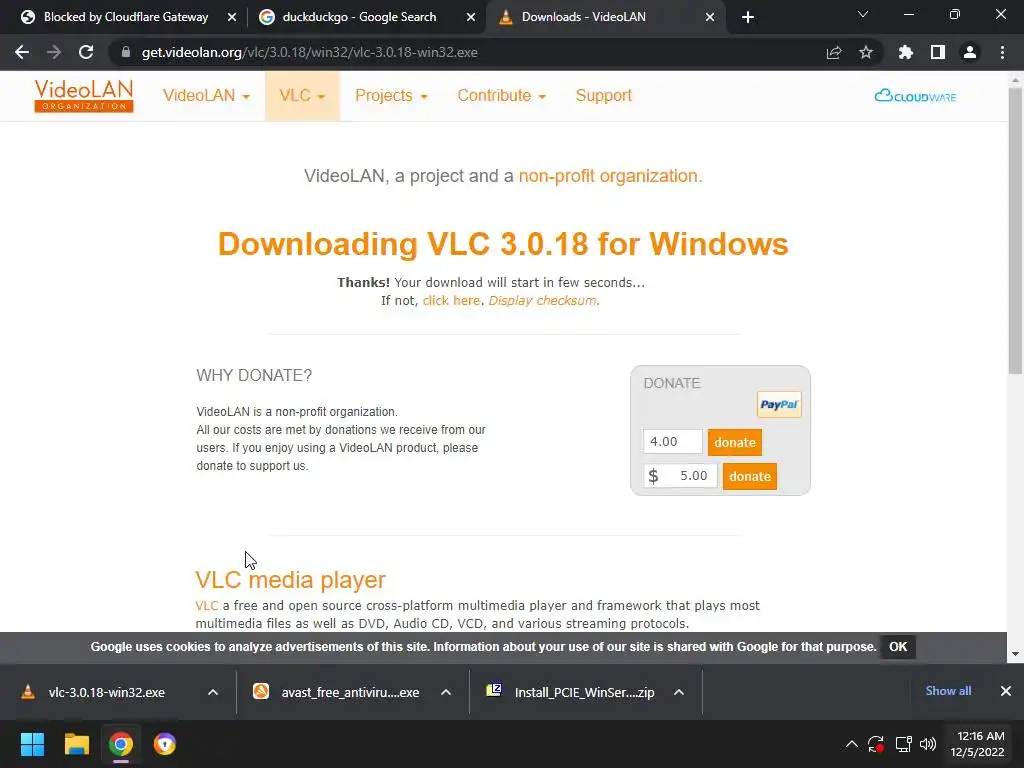
Task: Open the Chrome side panel
Action: pyautogui.click(x=938, y=52)
